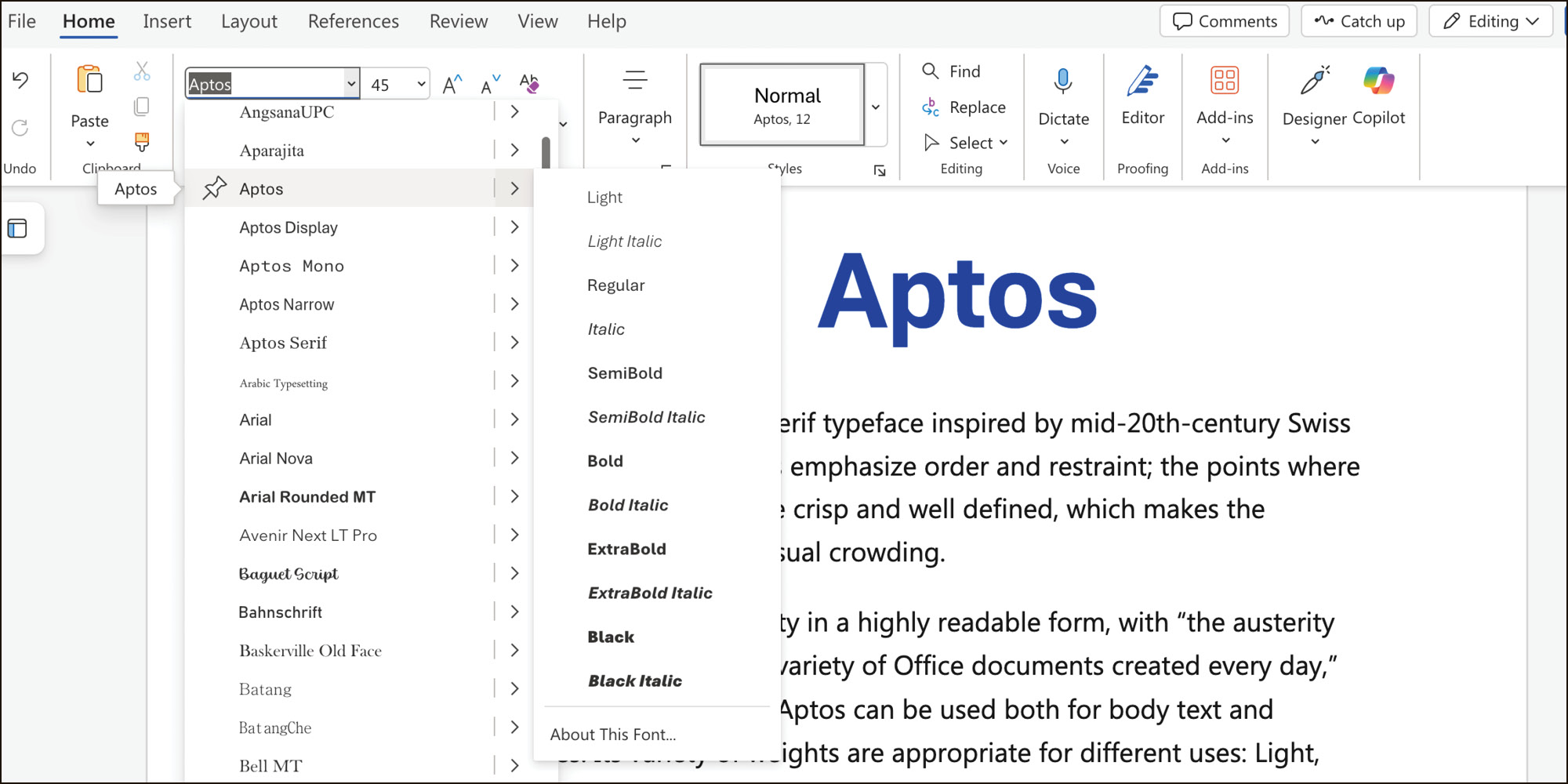Click the Clear Formatting icon
The image size is (1568, 784).
click(529, 83)
